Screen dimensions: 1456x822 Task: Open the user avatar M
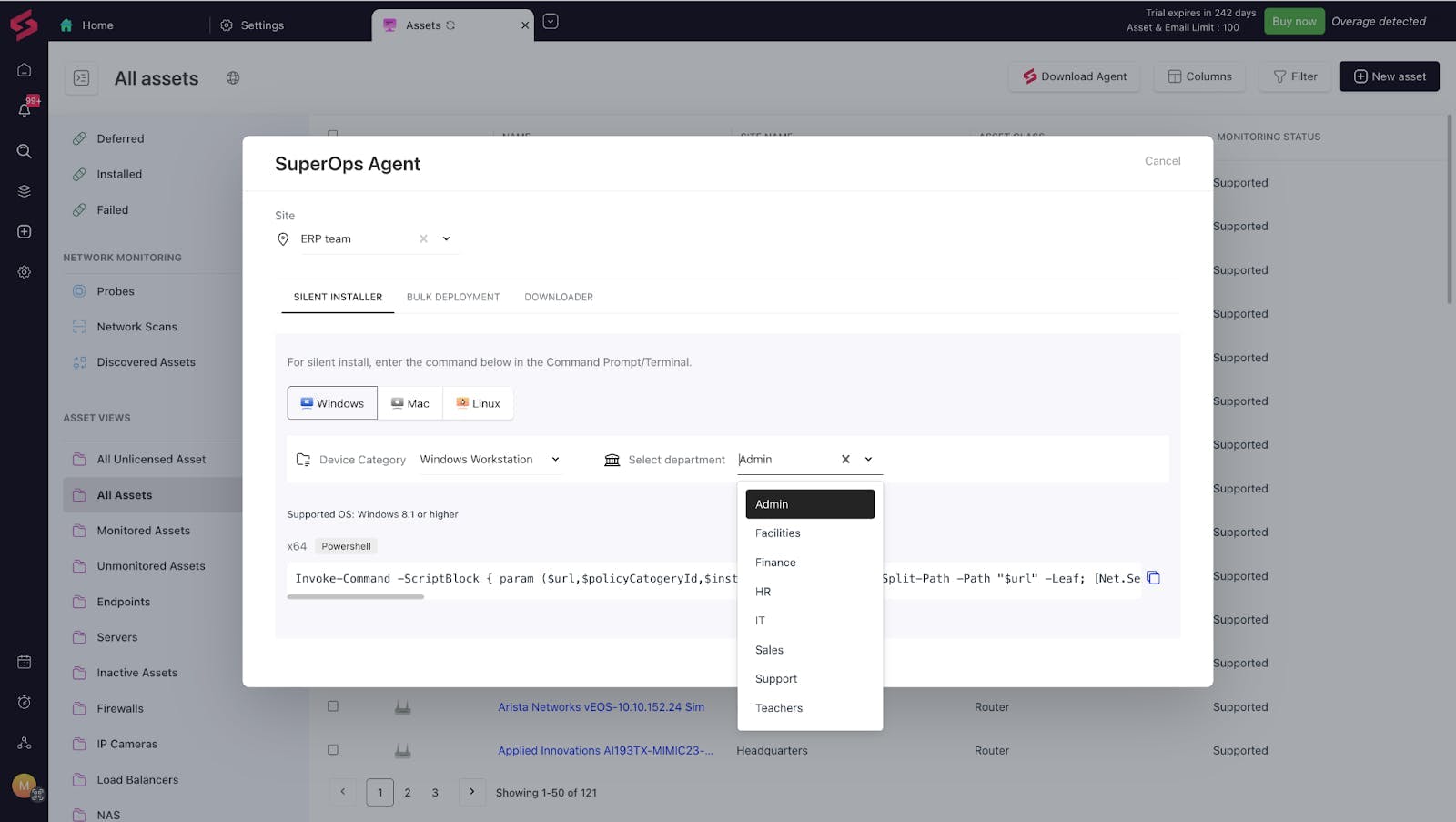[x=25, y=785]
